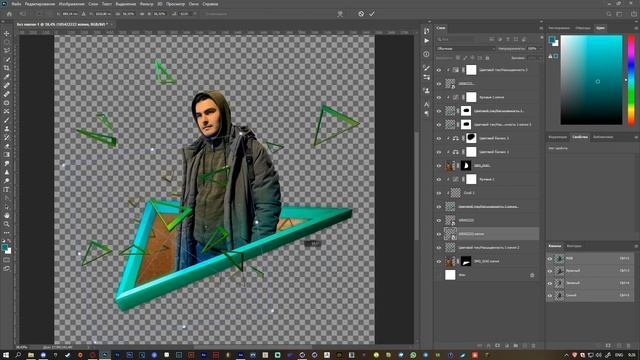Select the Lasso tool
The width and height of the screenshot is (640, 360).
pyautogui.click(x=7, y=51)
